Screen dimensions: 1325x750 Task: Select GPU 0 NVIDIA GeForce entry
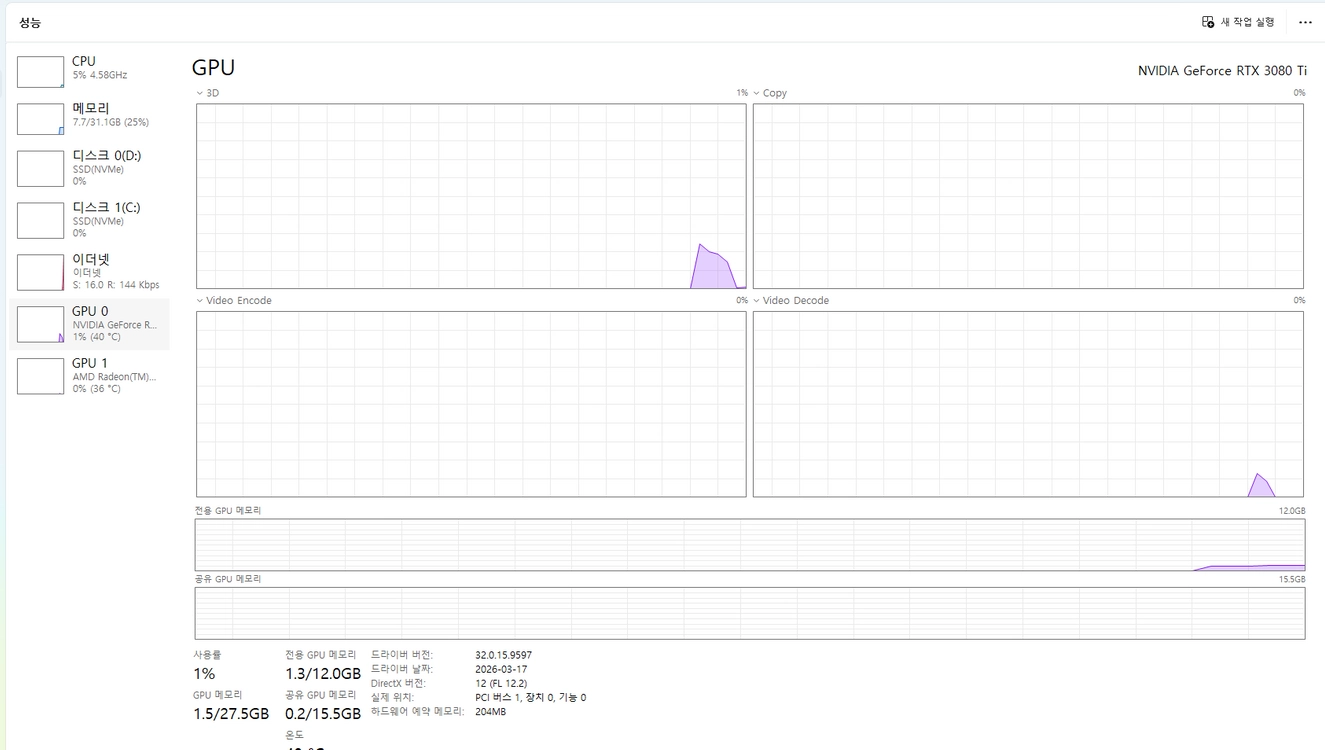[89, 324]
